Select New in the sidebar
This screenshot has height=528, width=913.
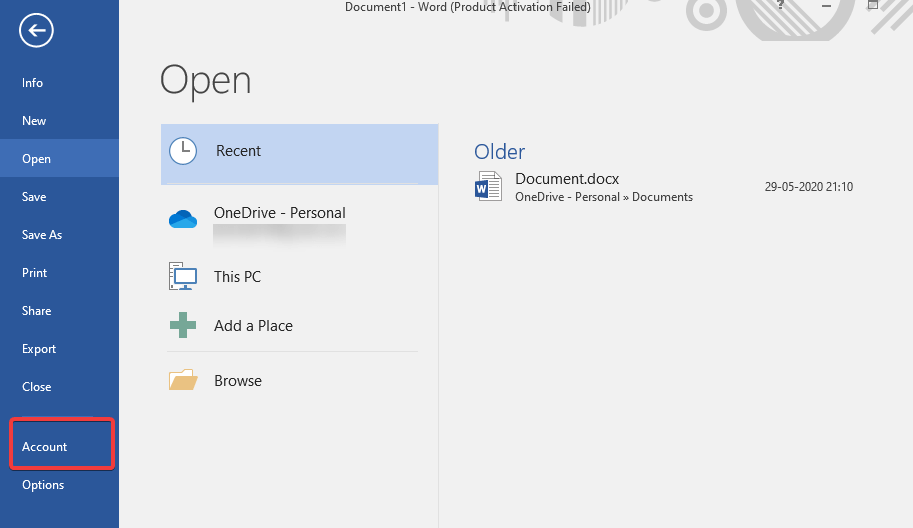click(34, 121)
